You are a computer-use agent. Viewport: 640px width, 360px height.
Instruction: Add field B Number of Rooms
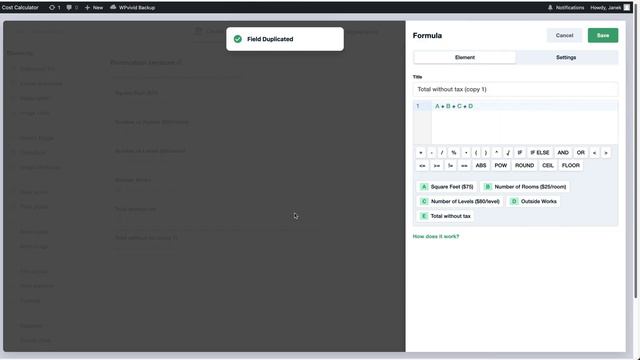coord(525,187)
